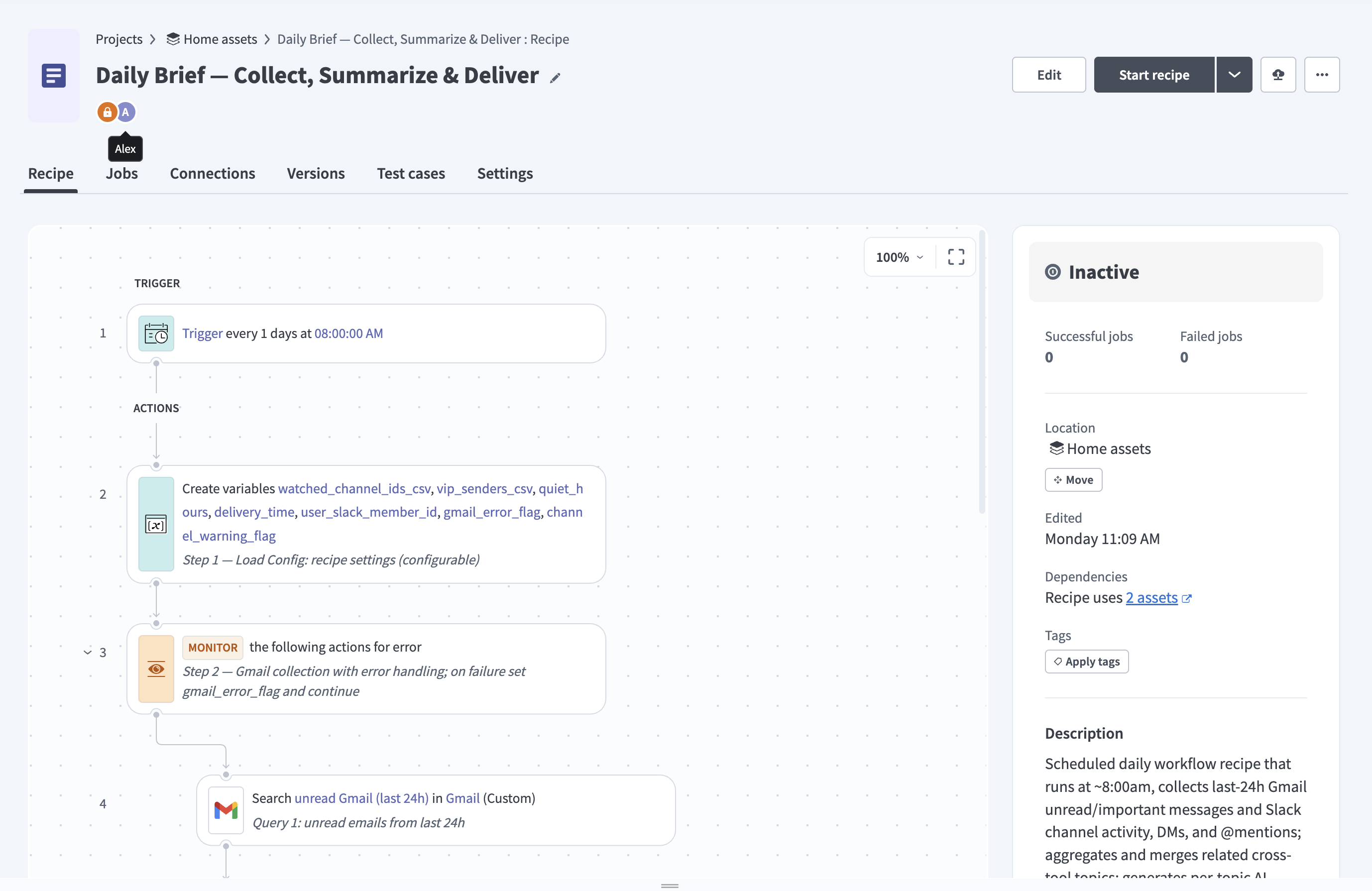Switch to the Jobs tab
Screen dimensions: 1372x891
pyautogui.click(x=121, y=174)
